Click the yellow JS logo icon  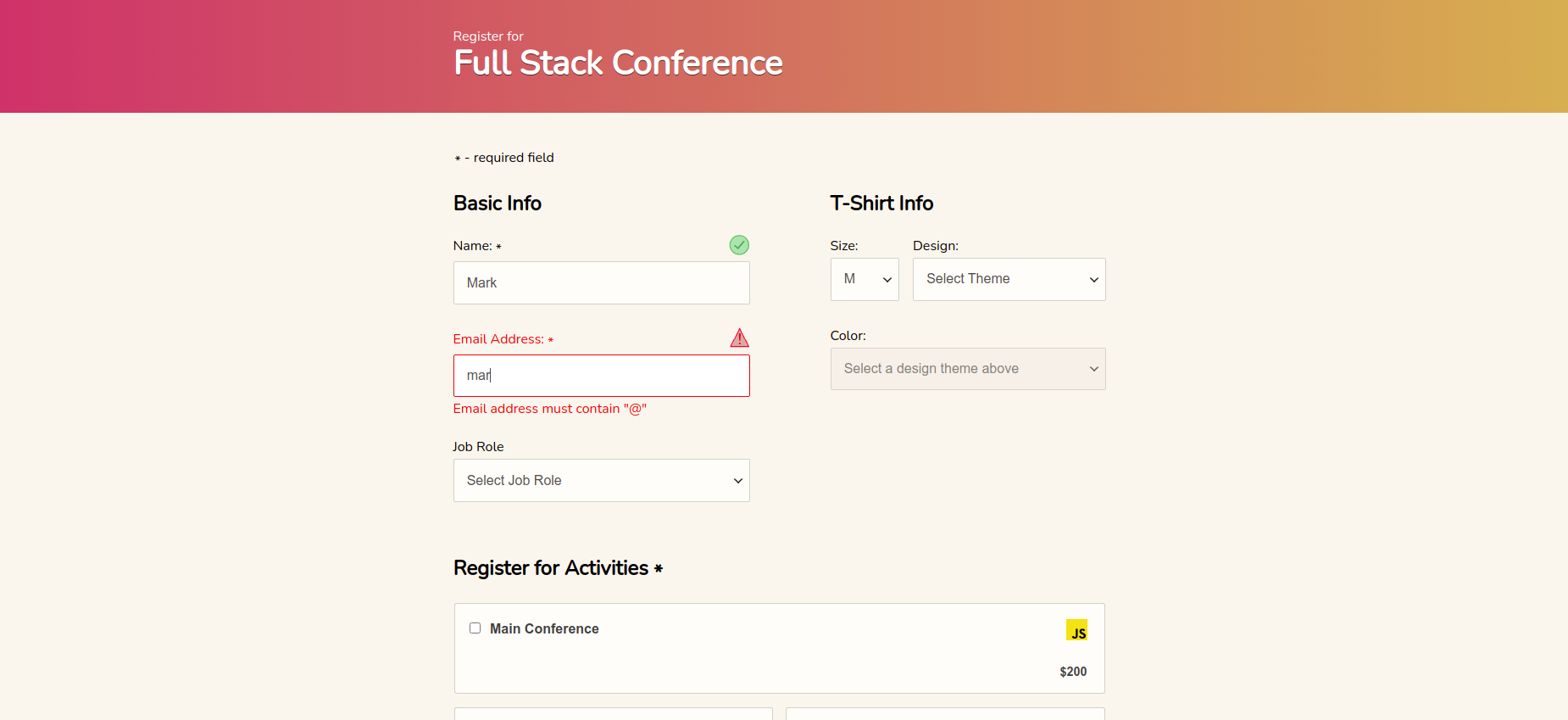click(1076, 630)
